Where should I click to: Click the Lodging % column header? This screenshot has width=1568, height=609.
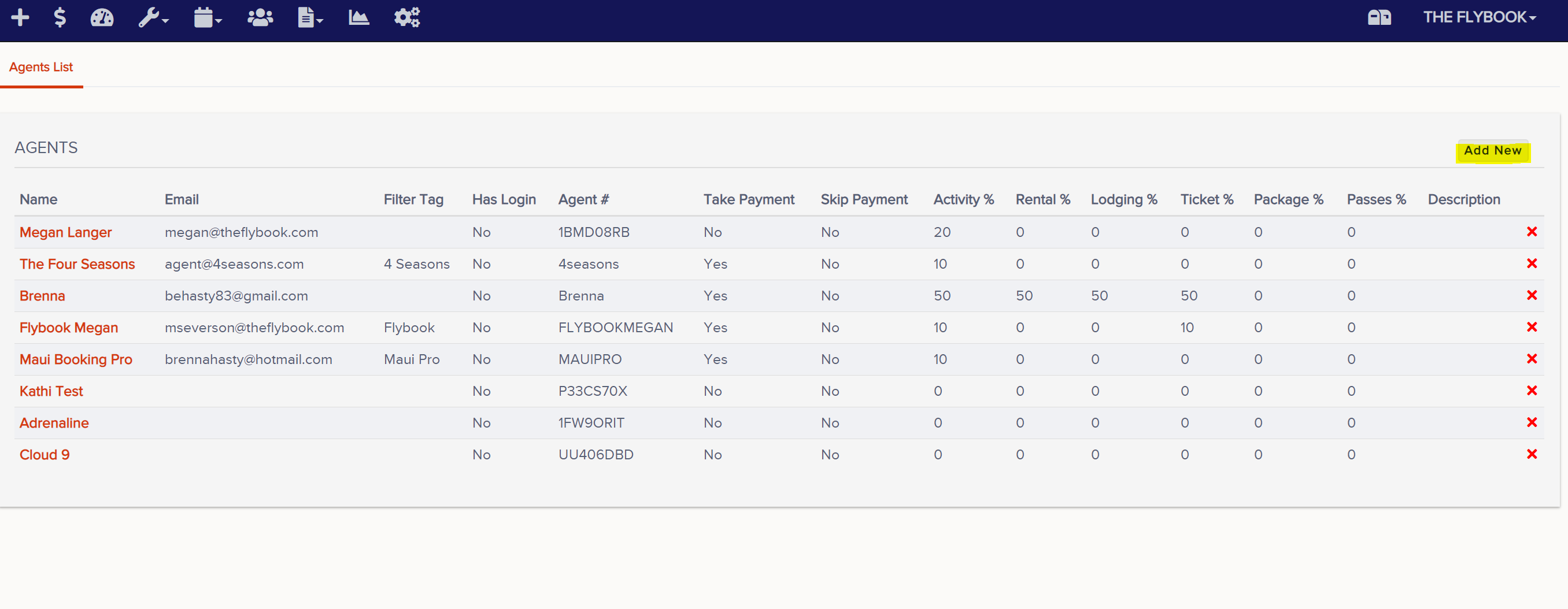[1123, 199]
